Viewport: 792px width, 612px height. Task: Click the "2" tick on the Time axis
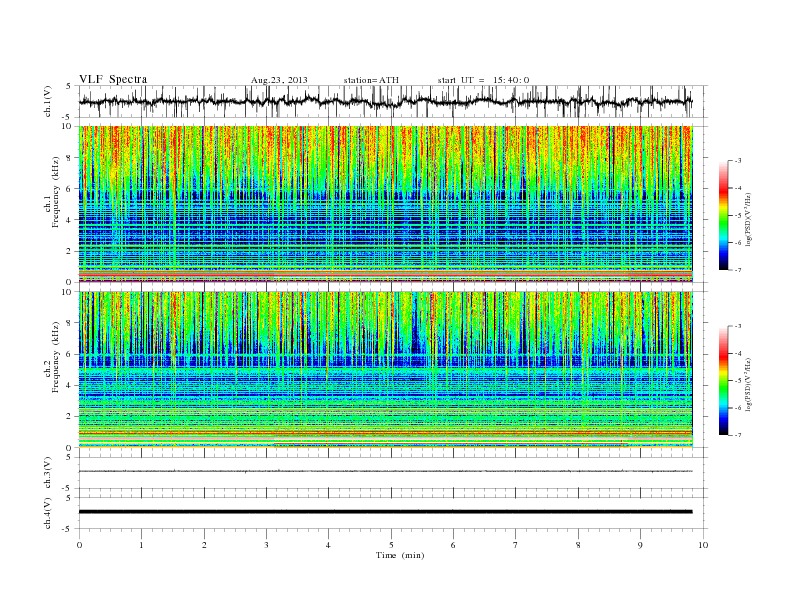(x=204, y=545)
